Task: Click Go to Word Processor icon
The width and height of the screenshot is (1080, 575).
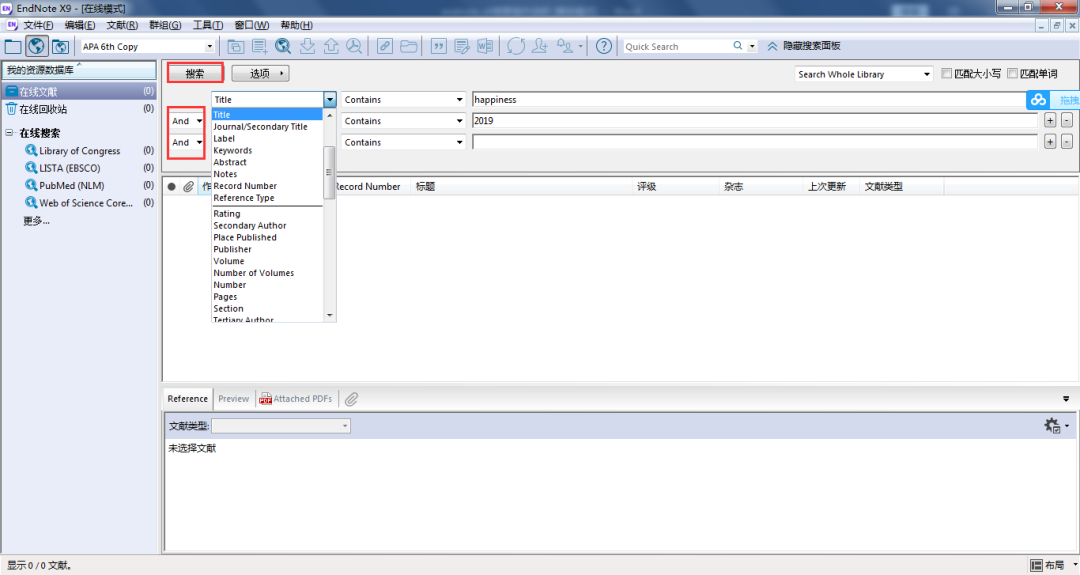Action: [x=485, y=46]
